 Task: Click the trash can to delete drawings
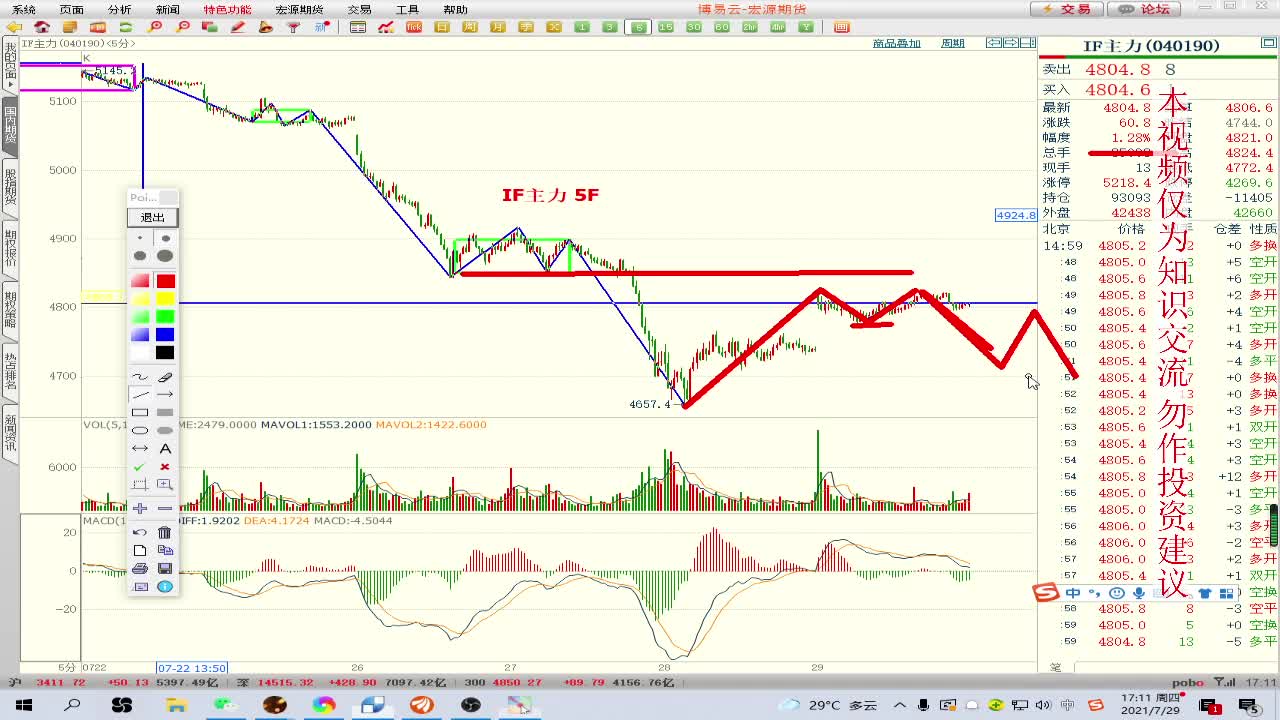point(165,532)
